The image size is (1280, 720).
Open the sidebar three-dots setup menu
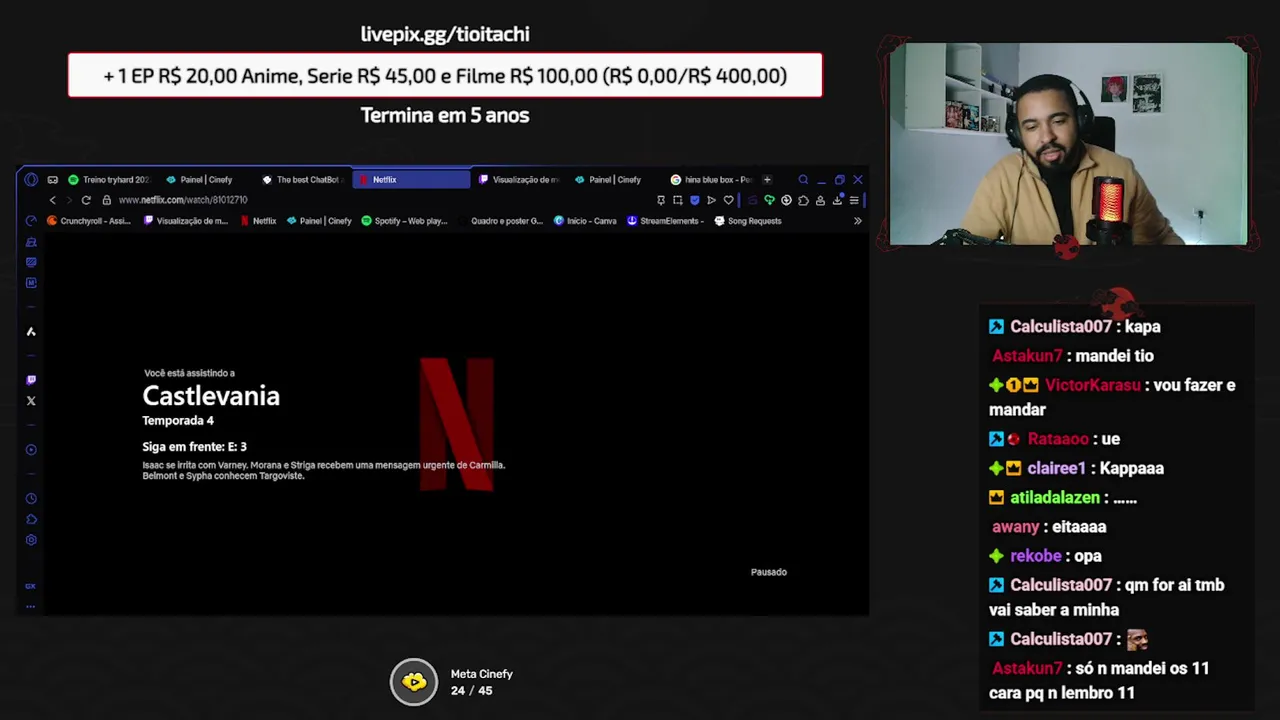[31, 606]
